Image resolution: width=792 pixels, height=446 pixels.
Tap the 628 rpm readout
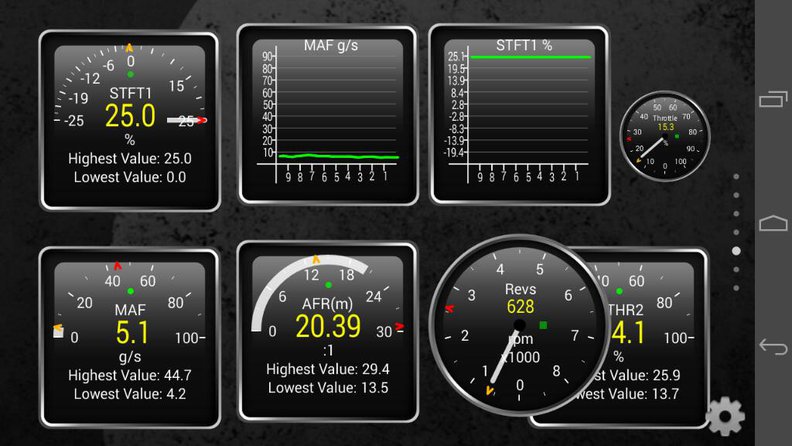pos(520,307)
